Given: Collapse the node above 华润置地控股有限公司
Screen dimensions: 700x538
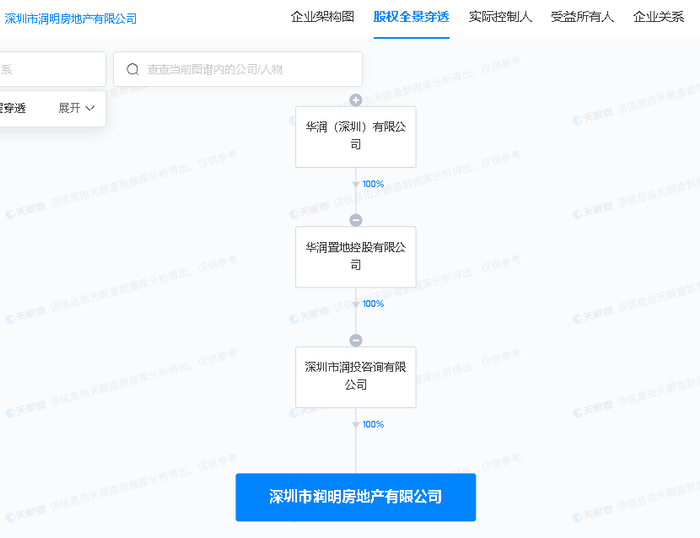Looking at the screenshot, I should click(x=355, y=220).
